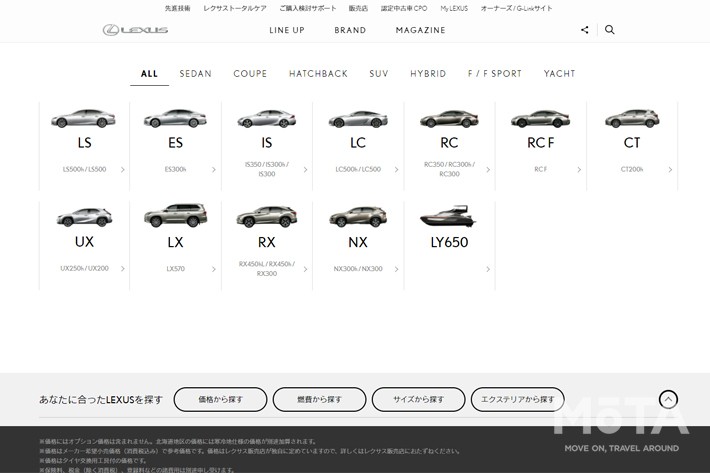
Task: Switch to the SEDAN tab
Action: pos(196,74)
